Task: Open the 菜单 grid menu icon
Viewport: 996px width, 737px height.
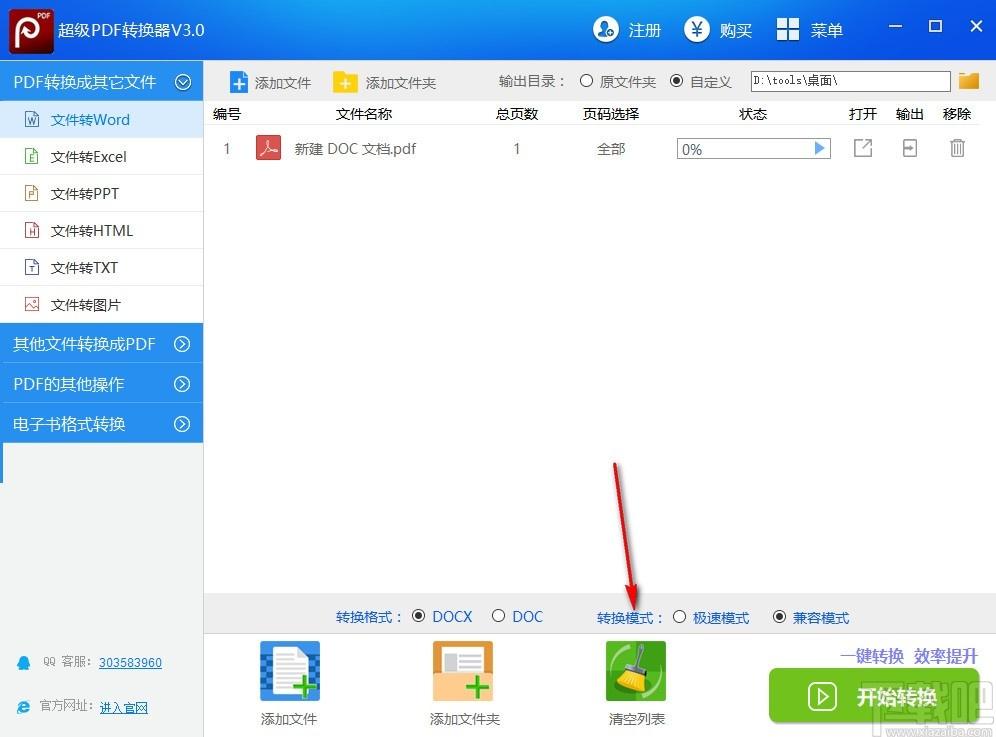Action: pos(788,29)
